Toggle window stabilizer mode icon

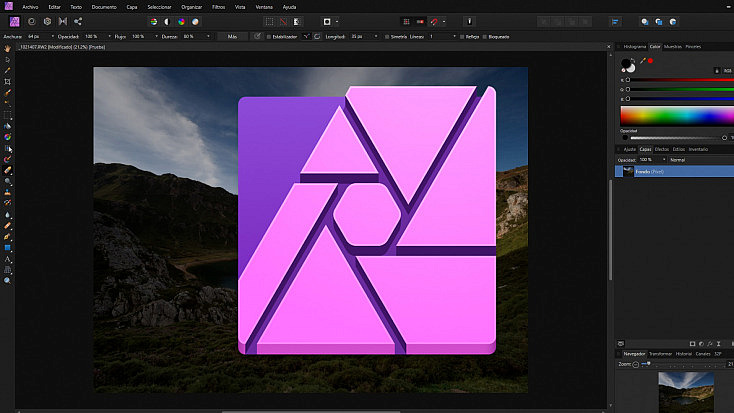[x=317, y=37]
